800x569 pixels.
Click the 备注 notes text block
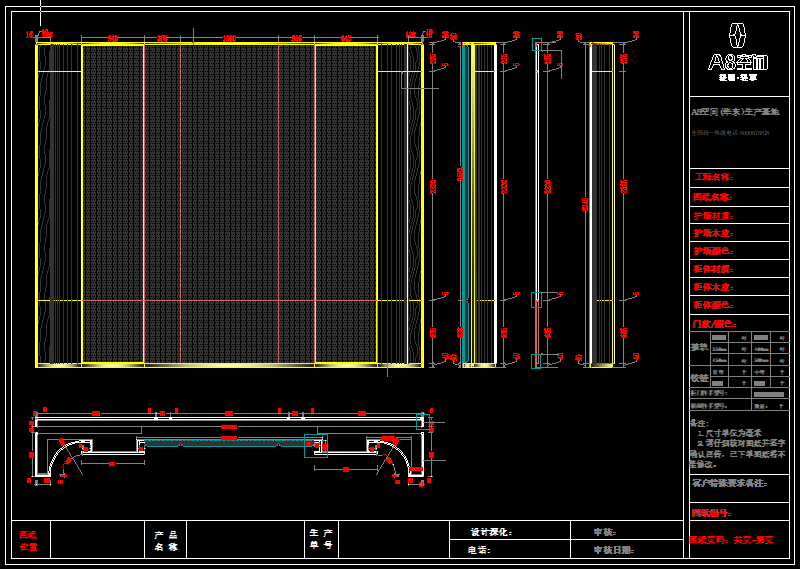(x=738, y=443)
